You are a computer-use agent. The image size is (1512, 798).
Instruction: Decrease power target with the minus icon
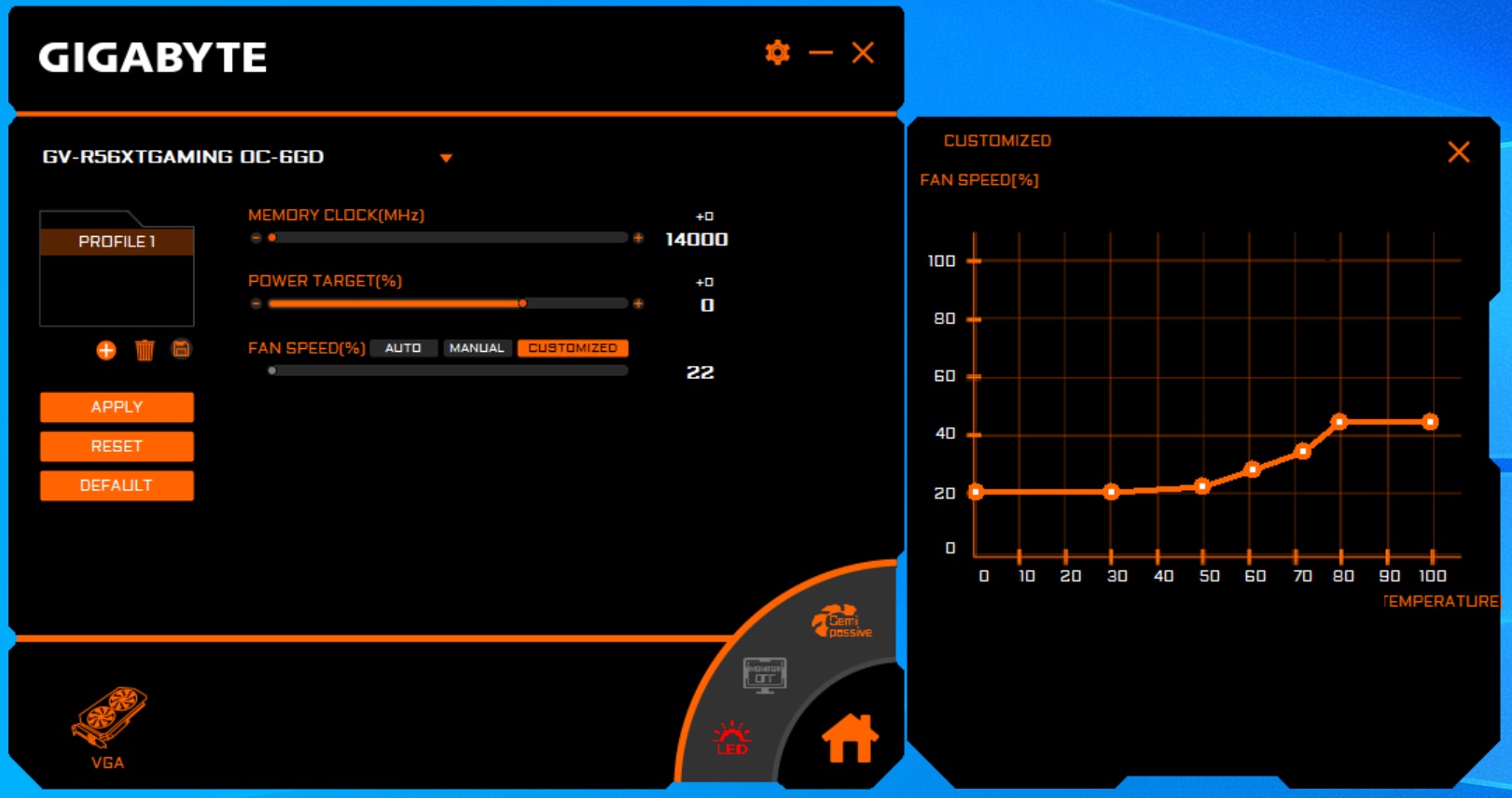(256, 303)
